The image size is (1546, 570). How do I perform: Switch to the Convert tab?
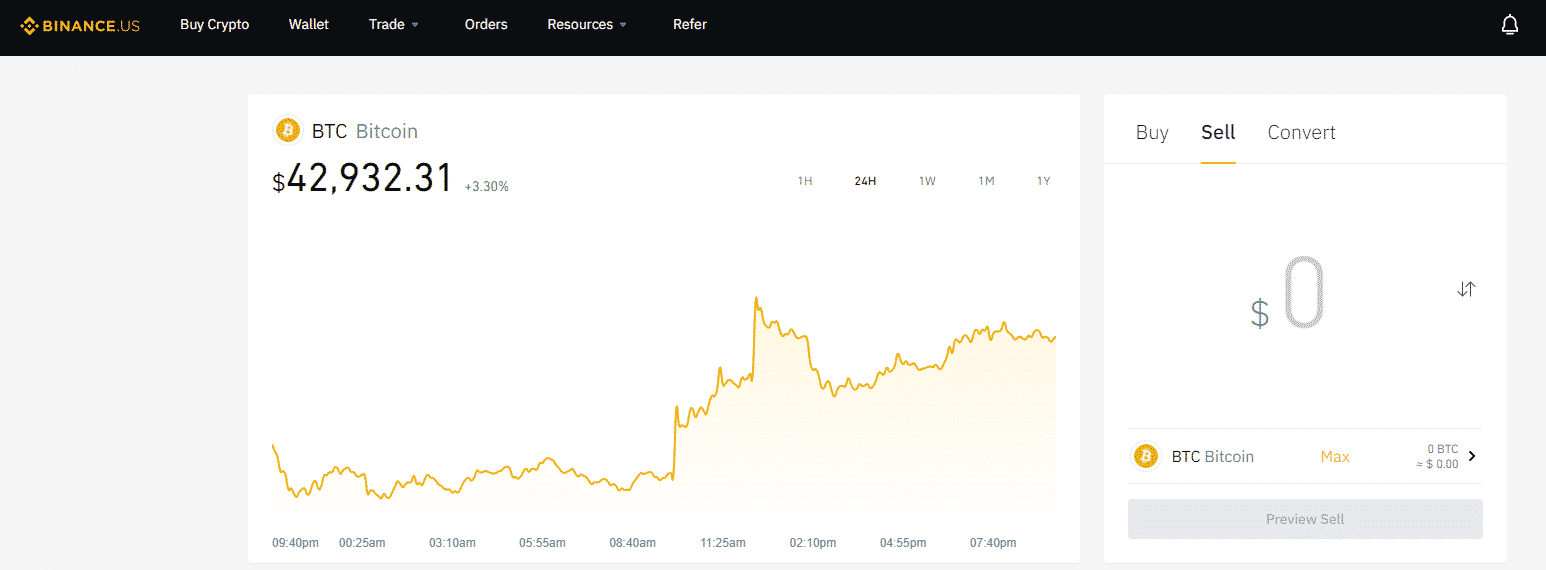pyautogui.click(x=1301, y=132)
